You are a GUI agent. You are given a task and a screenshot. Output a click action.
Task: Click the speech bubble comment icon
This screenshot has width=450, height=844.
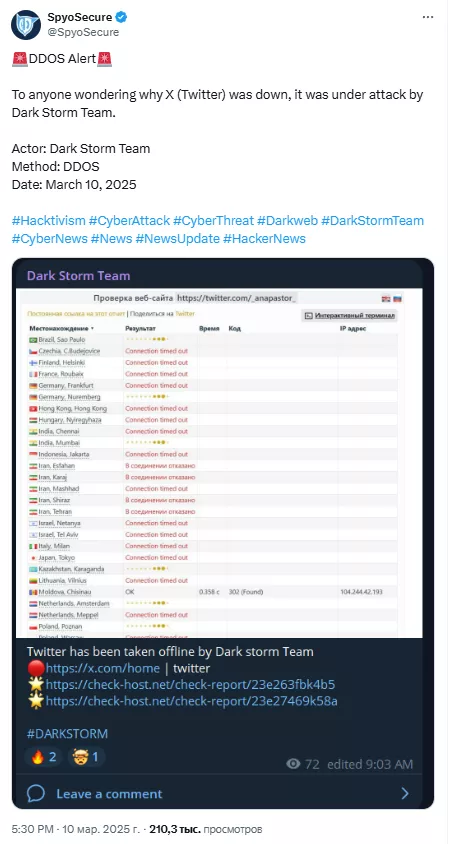click(x=36, y=793)
